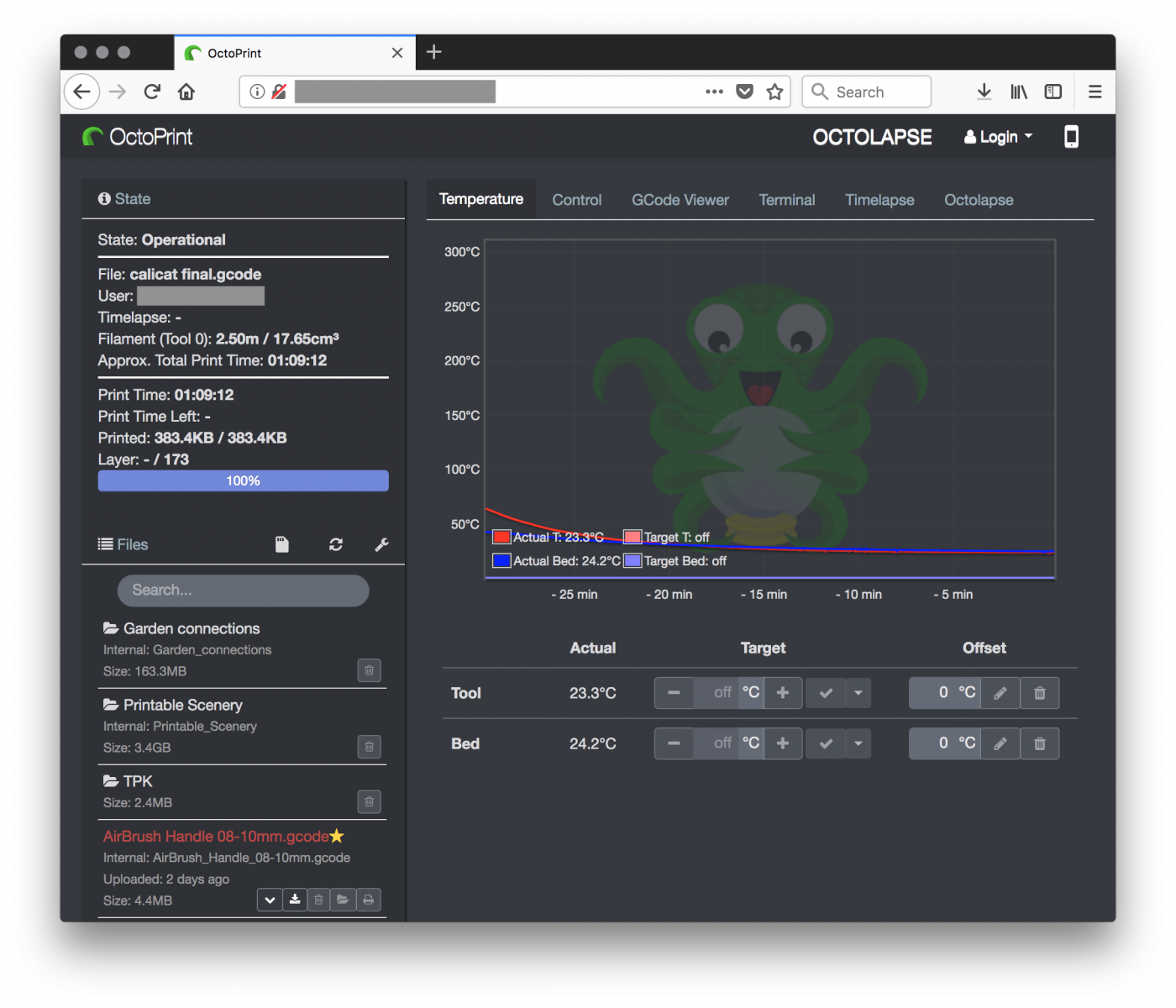Click Bed target temperature input field
This screenshot has width=1176, height=1008.
pos(716,743)
